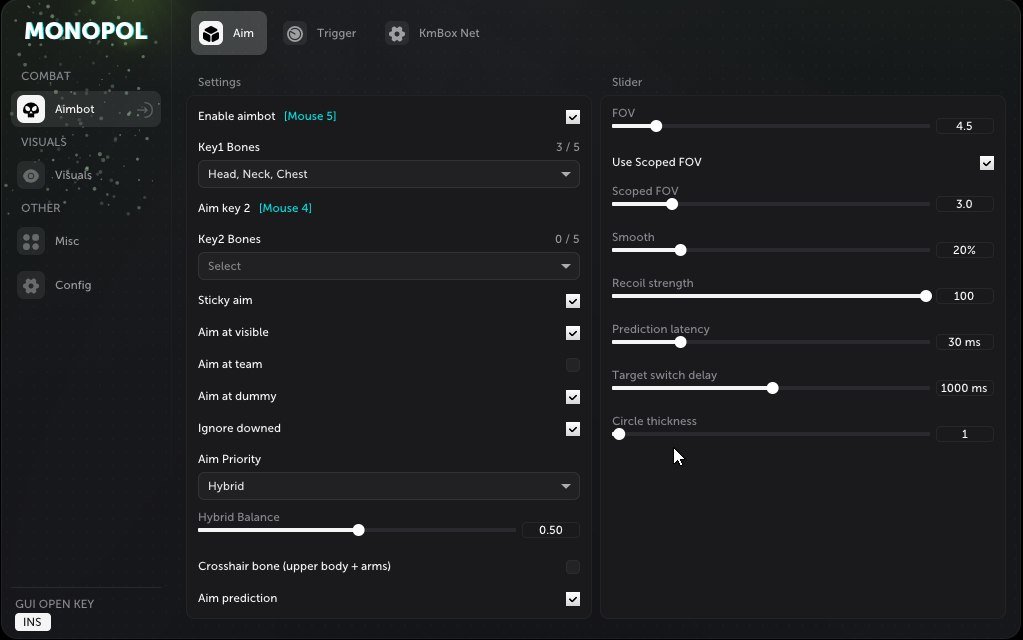
Task: Change the [Mouse 4] Aim key 2 bind
Action: 285,208
